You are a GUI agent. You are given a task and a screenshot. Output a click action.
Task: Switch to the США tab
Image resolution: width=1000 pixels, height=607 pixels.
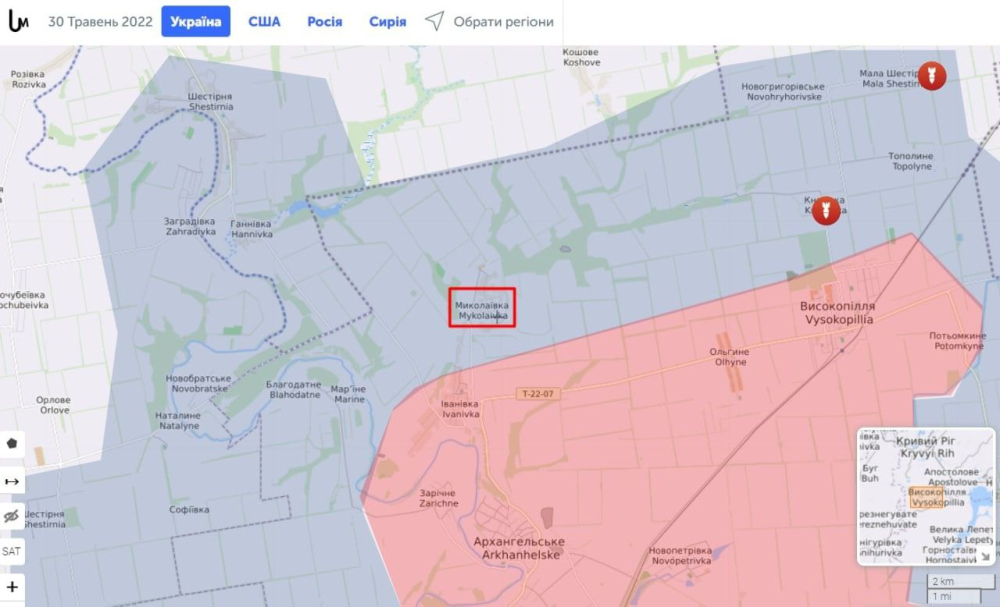264,22
